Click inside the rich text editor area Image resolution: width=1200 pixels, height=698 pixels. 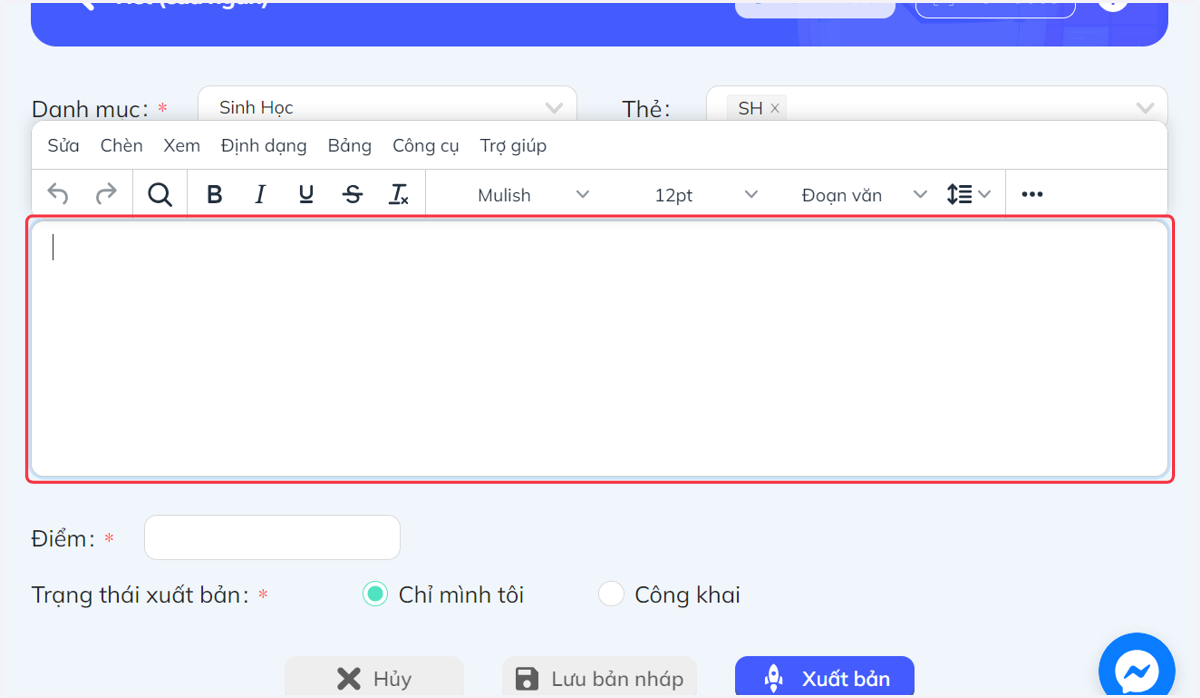tap(600, 349)
